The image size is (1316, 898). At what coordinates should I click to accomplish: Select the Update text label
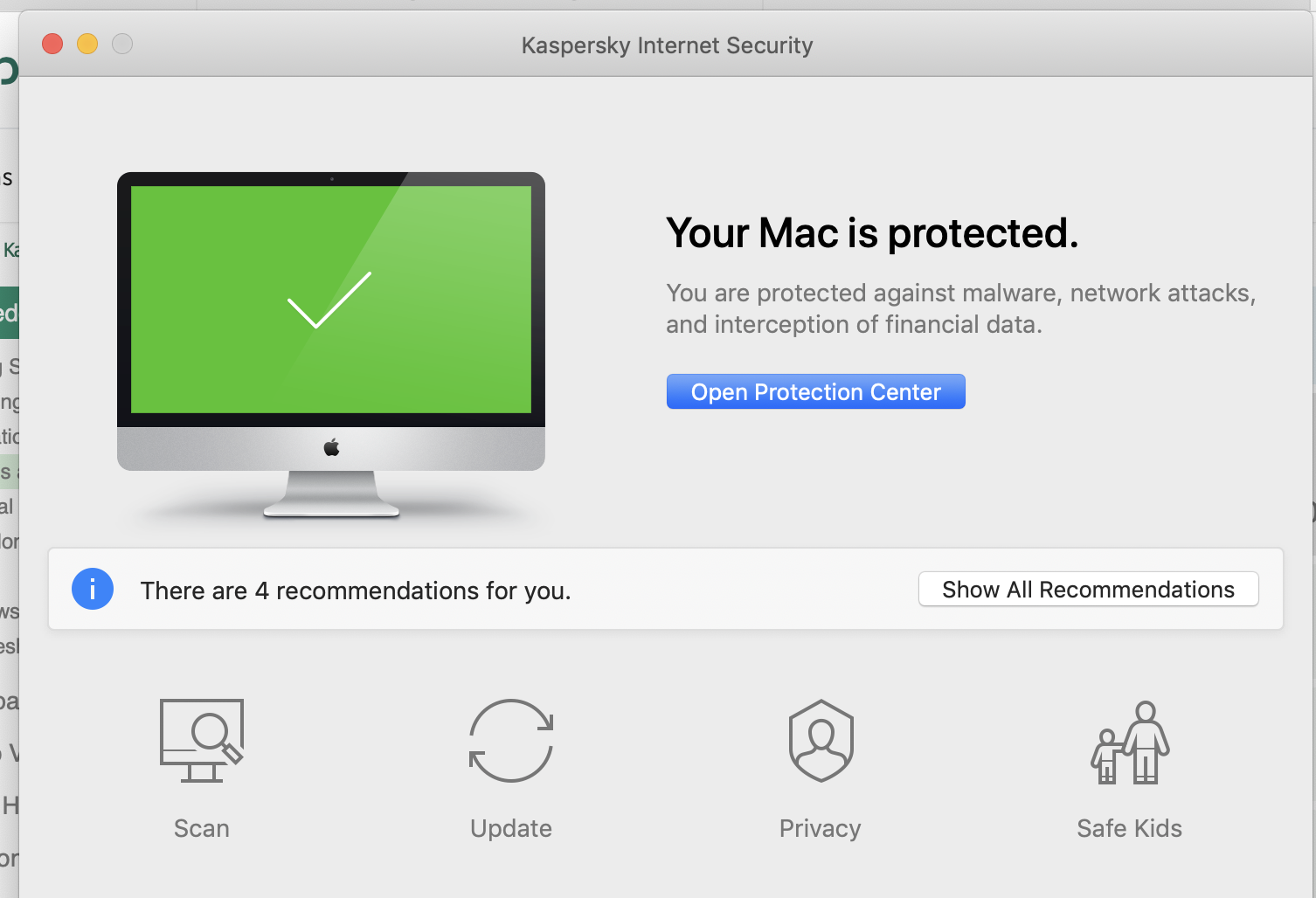click(511, 828)
